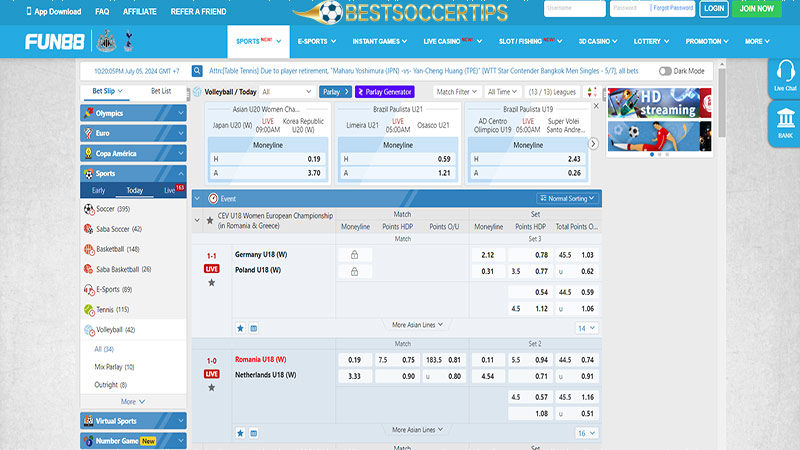Click locked Germany U18 moneyline cell
Viewport: 800px width, 450px height.
click(x=355, y=255)
